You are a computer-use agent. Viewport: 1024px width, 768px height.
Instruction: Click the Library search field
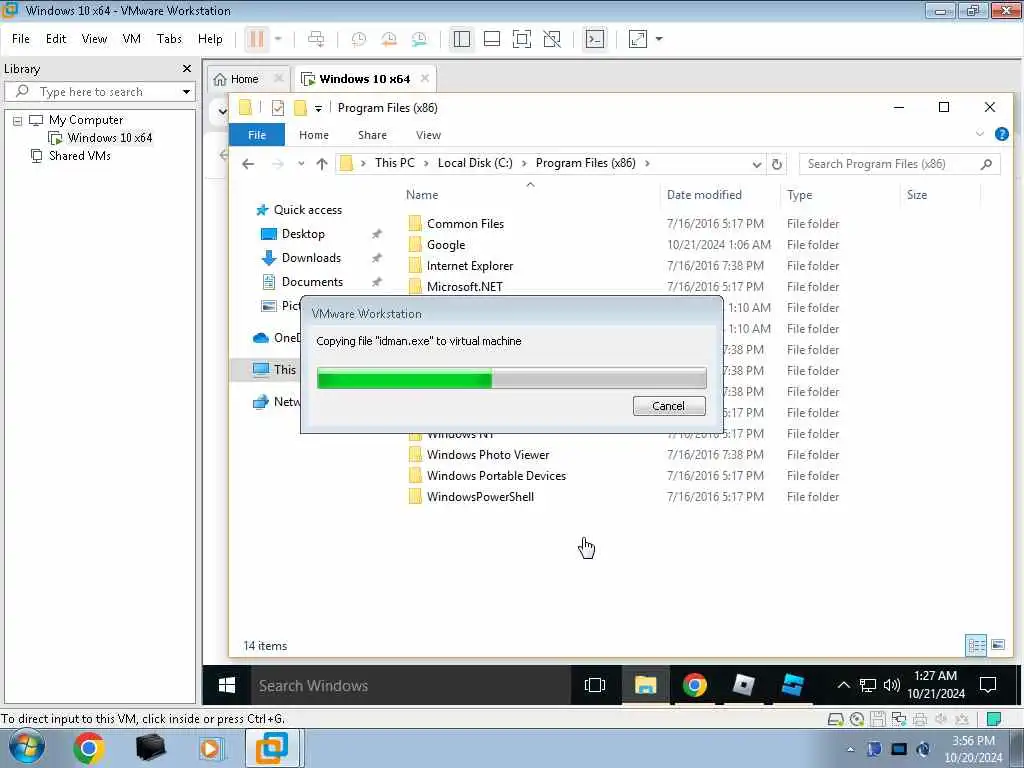[x=100, y=92]
